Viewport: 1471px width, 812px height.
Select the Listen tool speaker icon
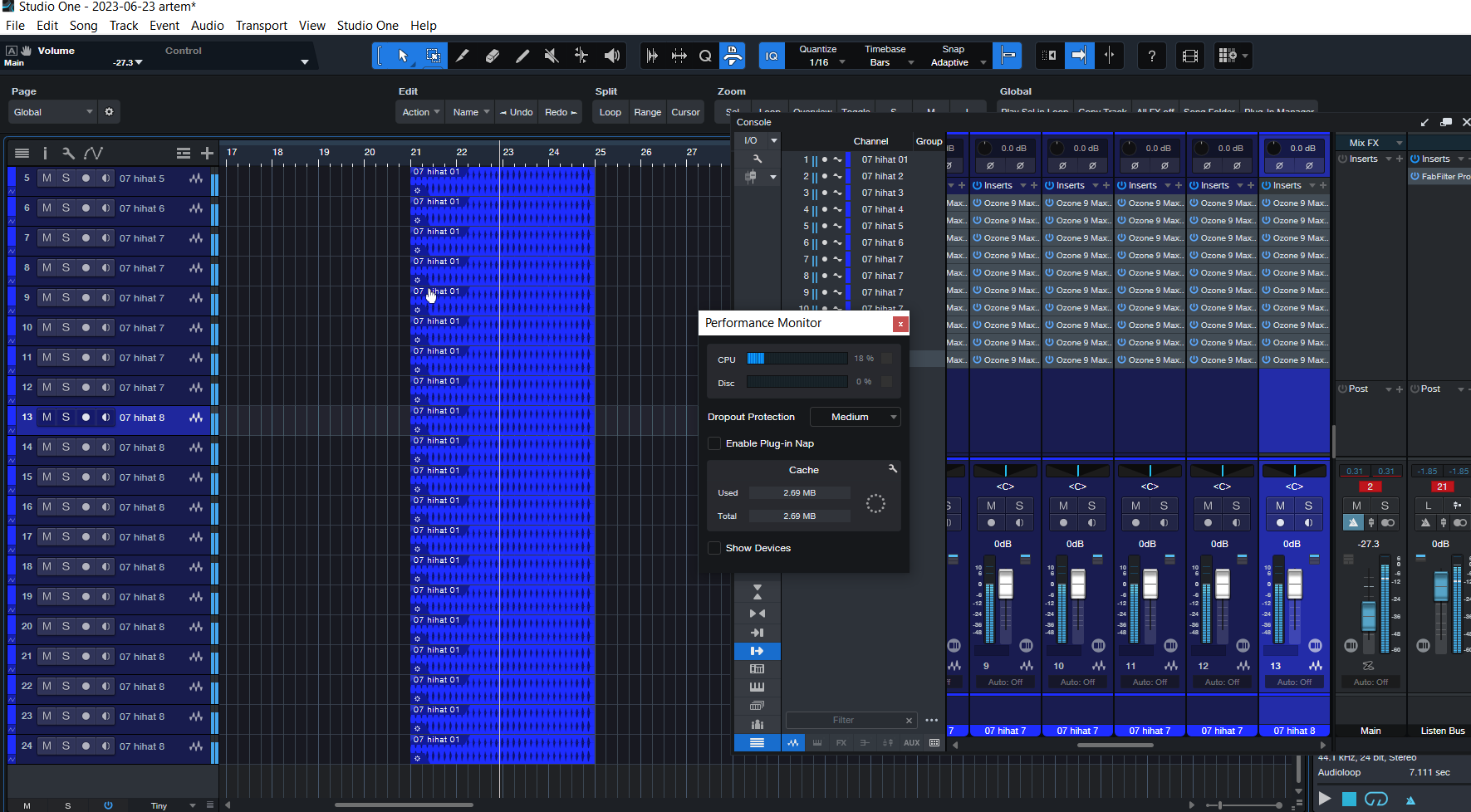click(612, 56)
